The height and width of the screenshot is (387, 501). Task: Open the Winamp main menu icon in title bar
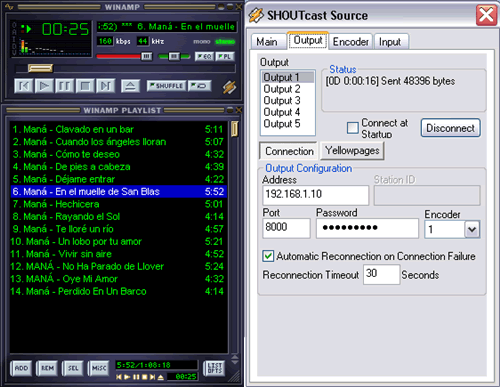pos(9,7)
